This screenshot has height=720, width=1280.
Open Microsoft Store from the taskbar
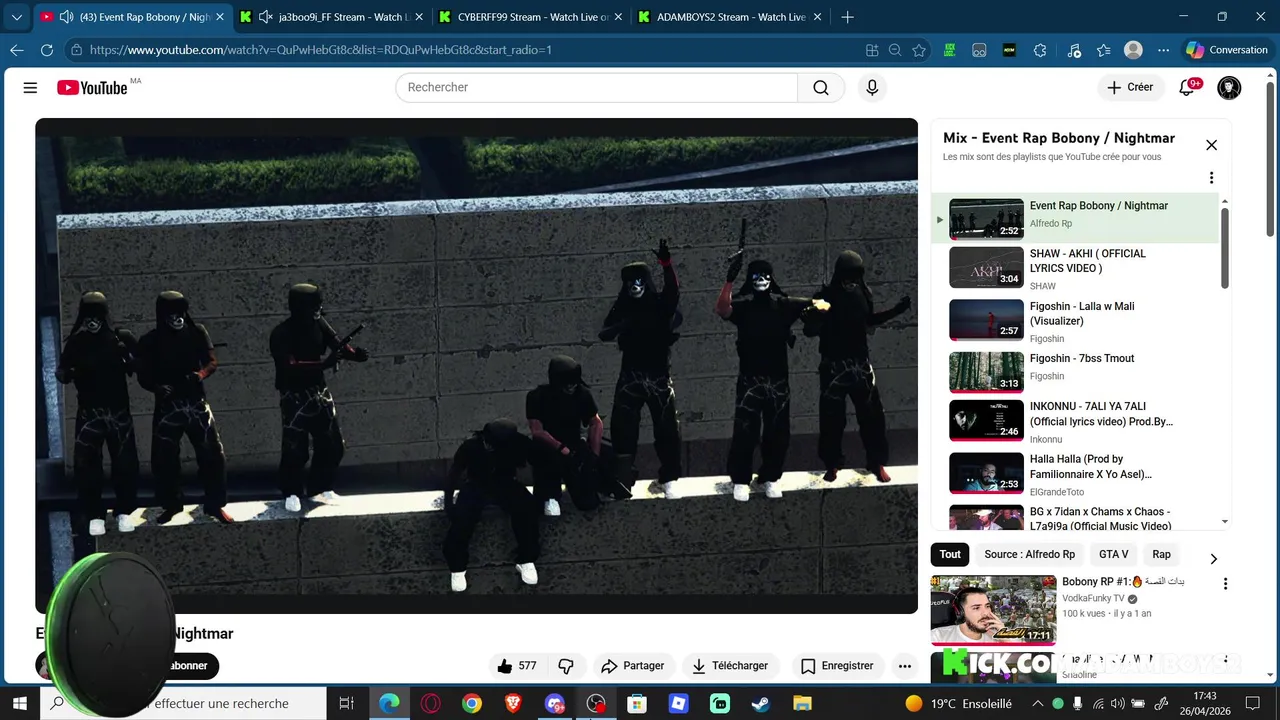(x=637, y=704)
